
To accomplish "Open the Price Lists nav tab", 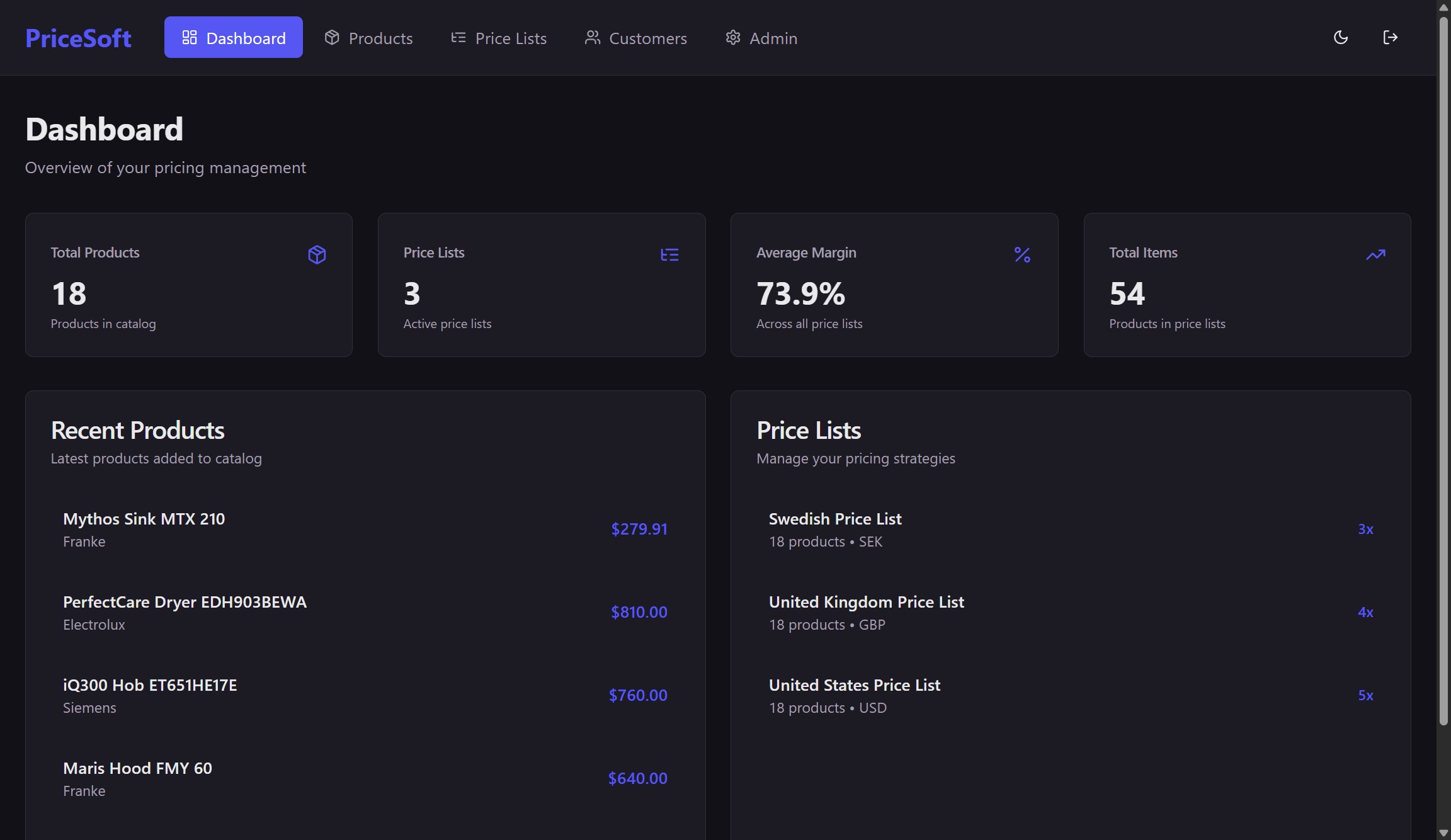I will [499, 38].
